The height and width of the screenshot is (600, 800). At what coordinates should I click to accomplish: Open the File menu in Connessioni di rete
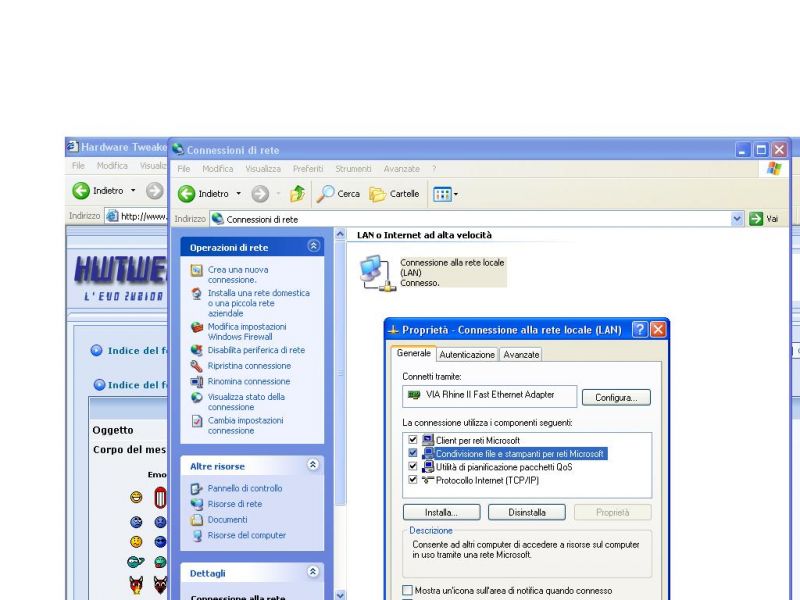coord(184,169)
